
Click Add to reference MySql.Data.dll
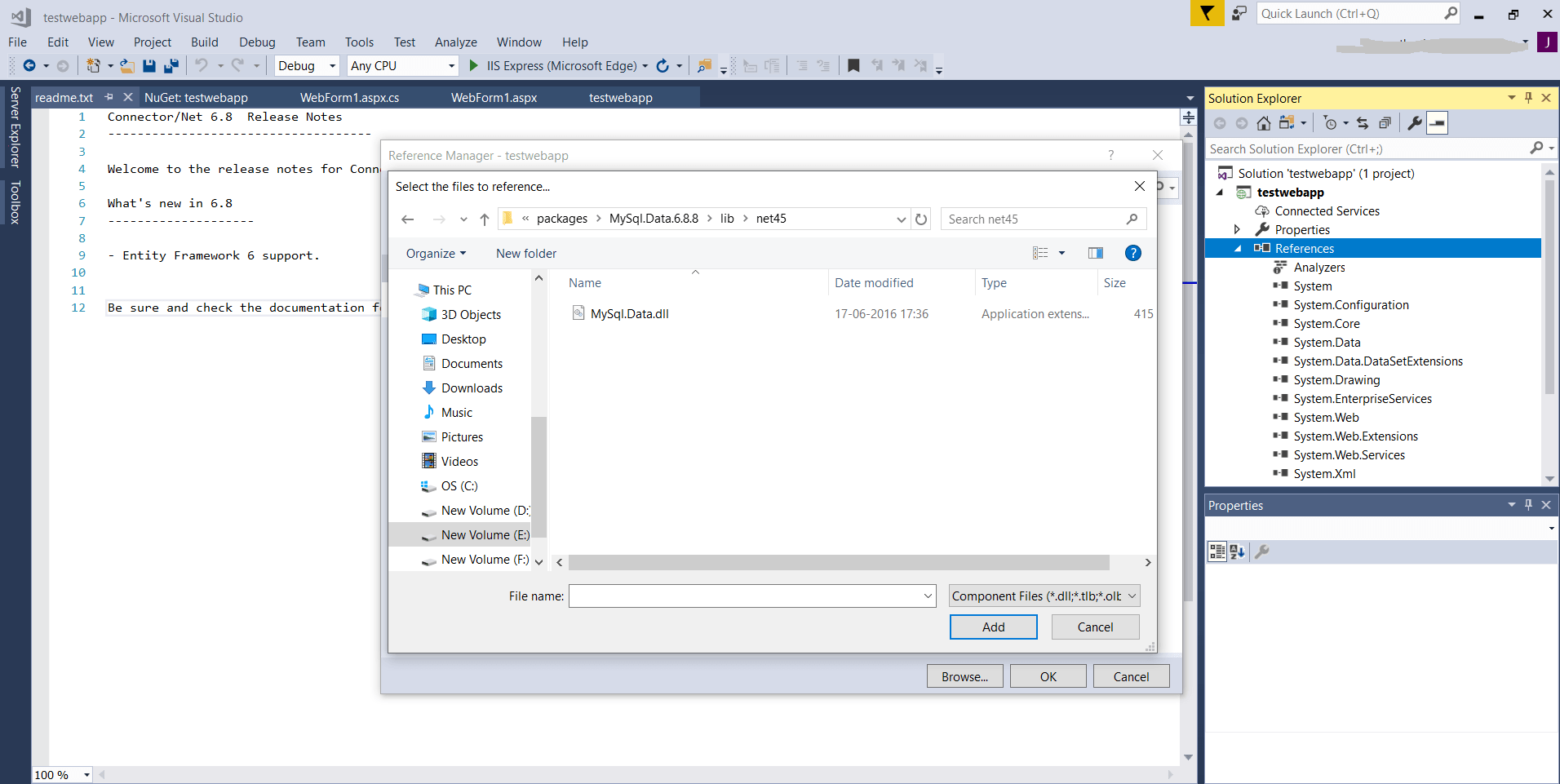993,627
